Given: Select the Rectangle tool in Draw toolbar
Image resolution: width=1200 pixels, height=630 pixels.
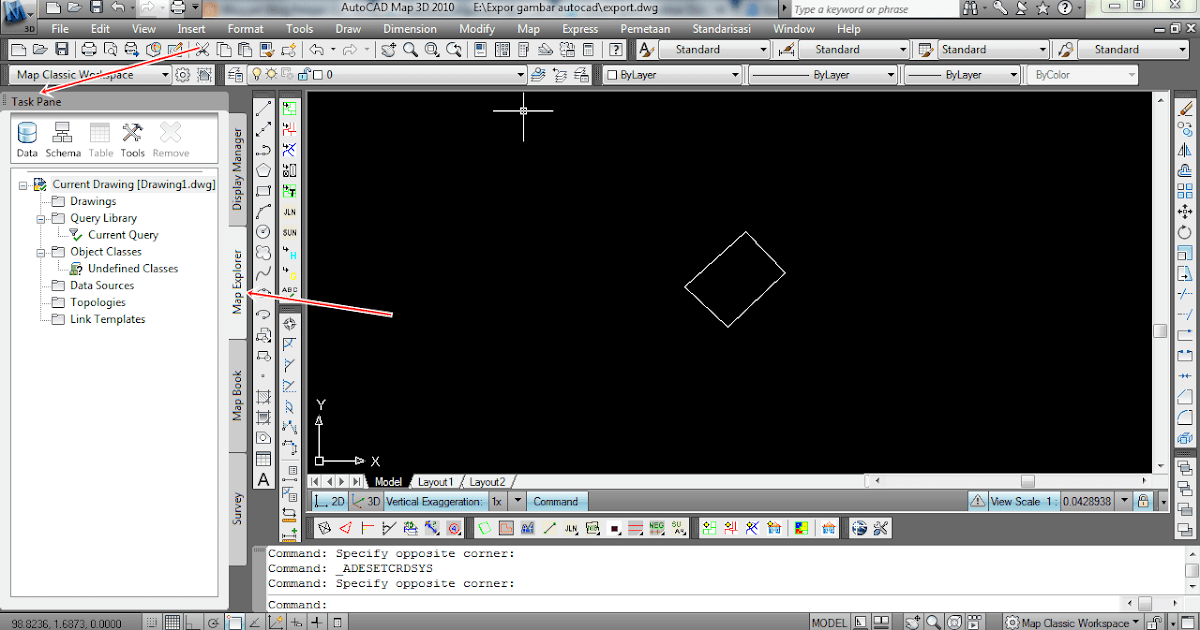Looking at the screenshot, I should [x=264, y=191].
